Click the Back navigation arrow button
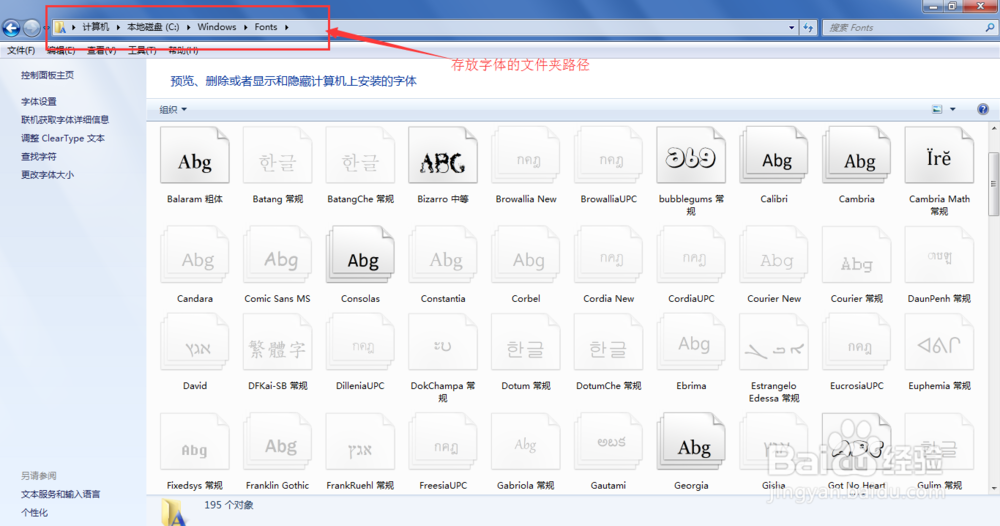1000x526 pixels. pyautogui.click(x=11, y=27)
